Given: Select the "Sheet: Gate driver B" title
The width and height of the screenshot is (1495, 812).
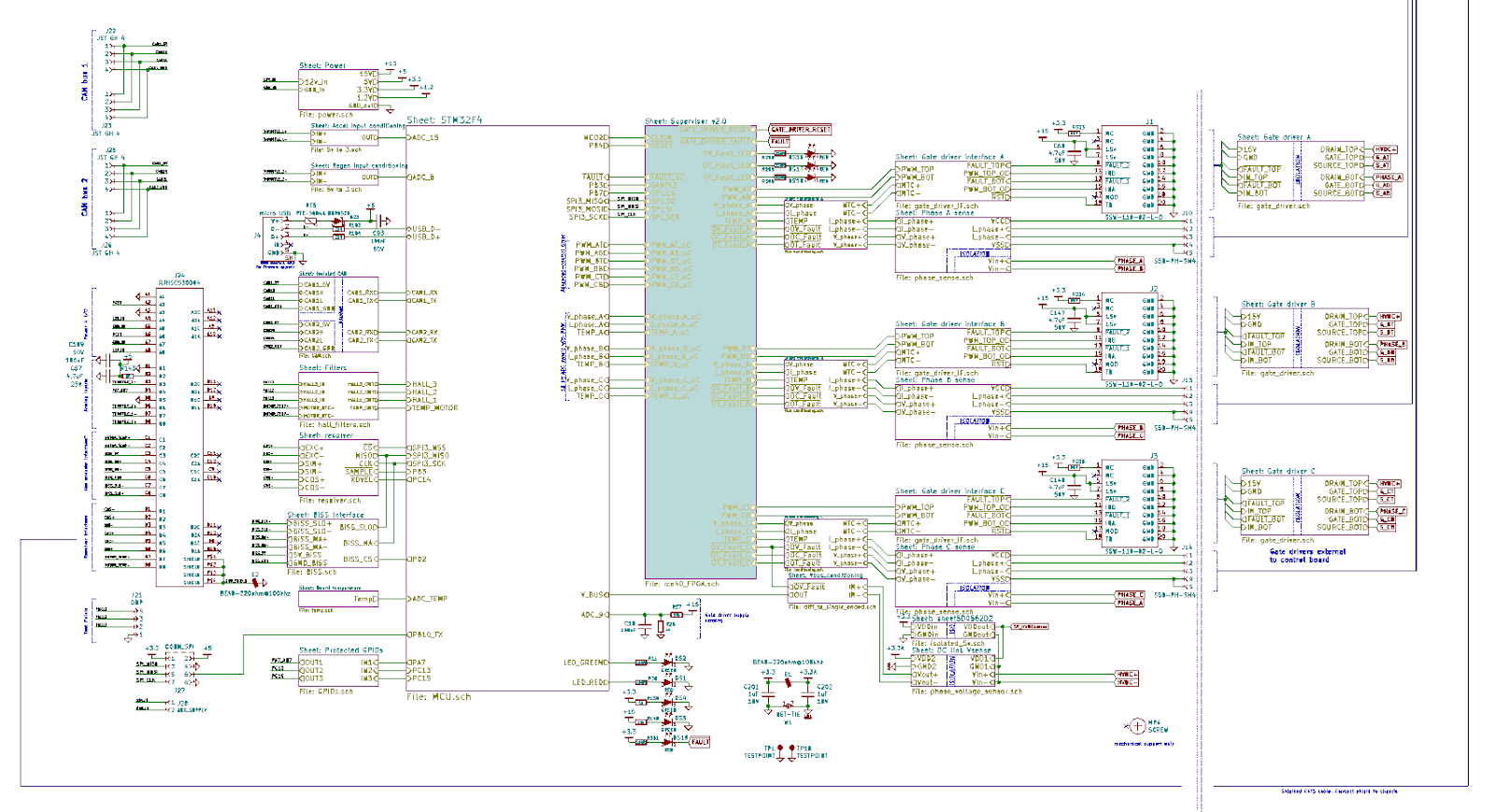Looking at the screenshot, I should [1278, 305].
